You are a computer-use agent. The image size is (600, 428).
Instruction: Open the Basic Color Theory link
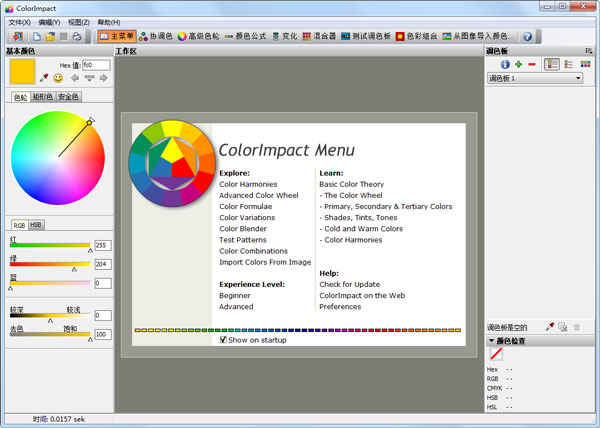point(352,184)
